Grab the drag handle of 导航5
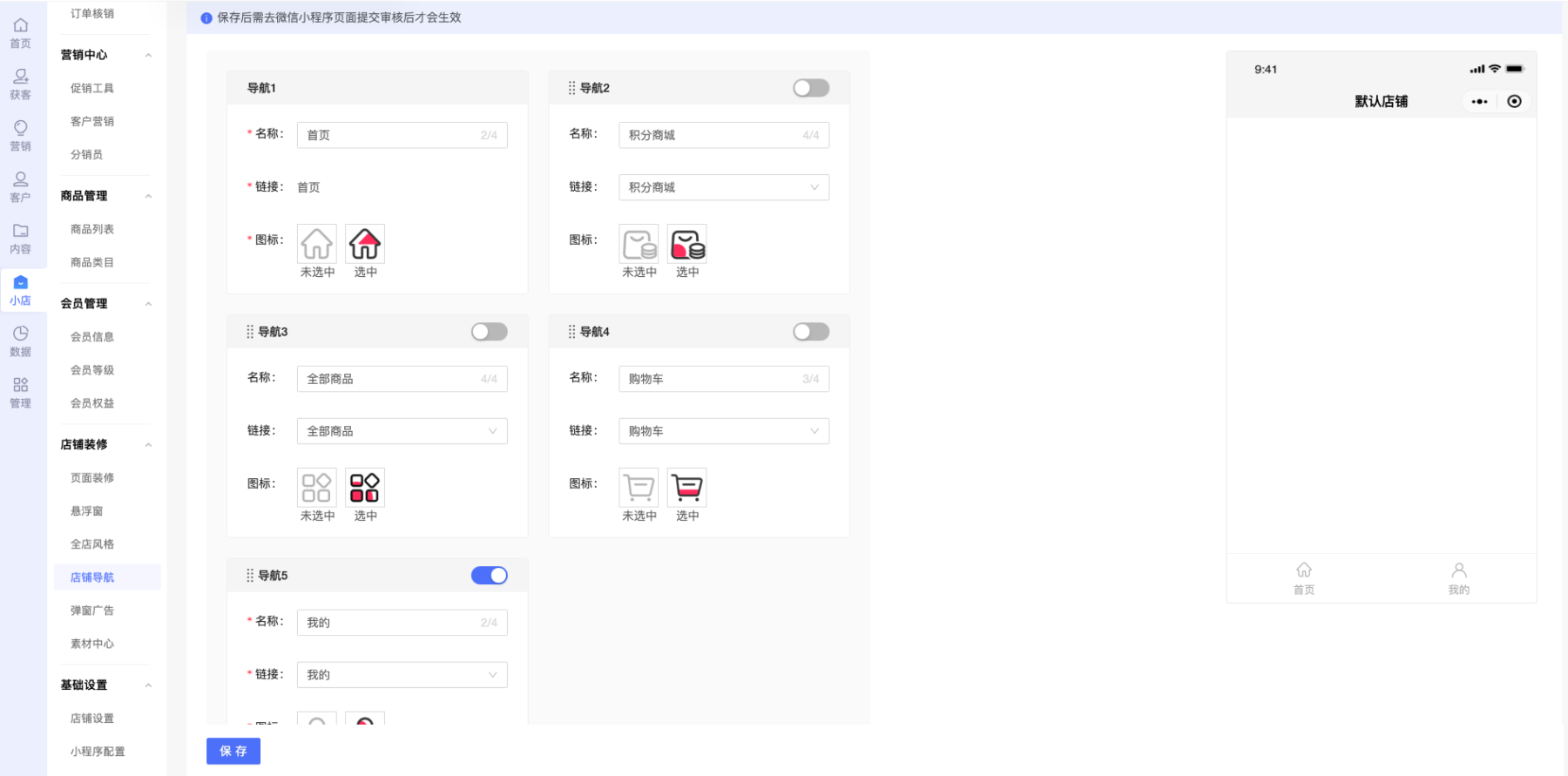 coord(250,576)
